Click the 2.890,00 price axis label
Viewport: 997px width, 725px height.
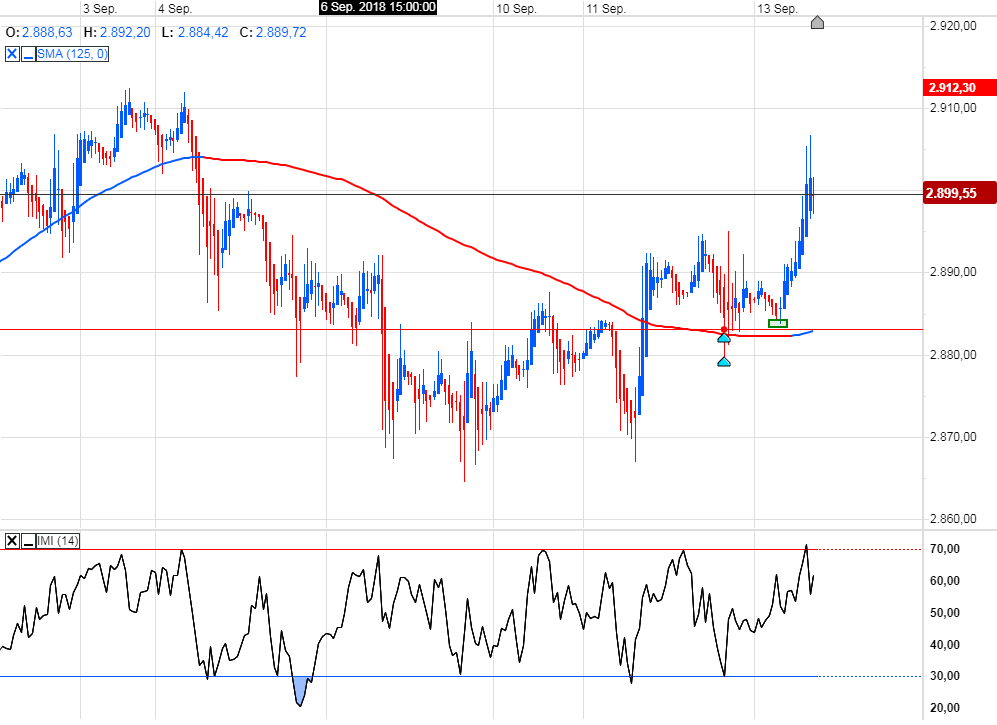[x=952, y=272]
